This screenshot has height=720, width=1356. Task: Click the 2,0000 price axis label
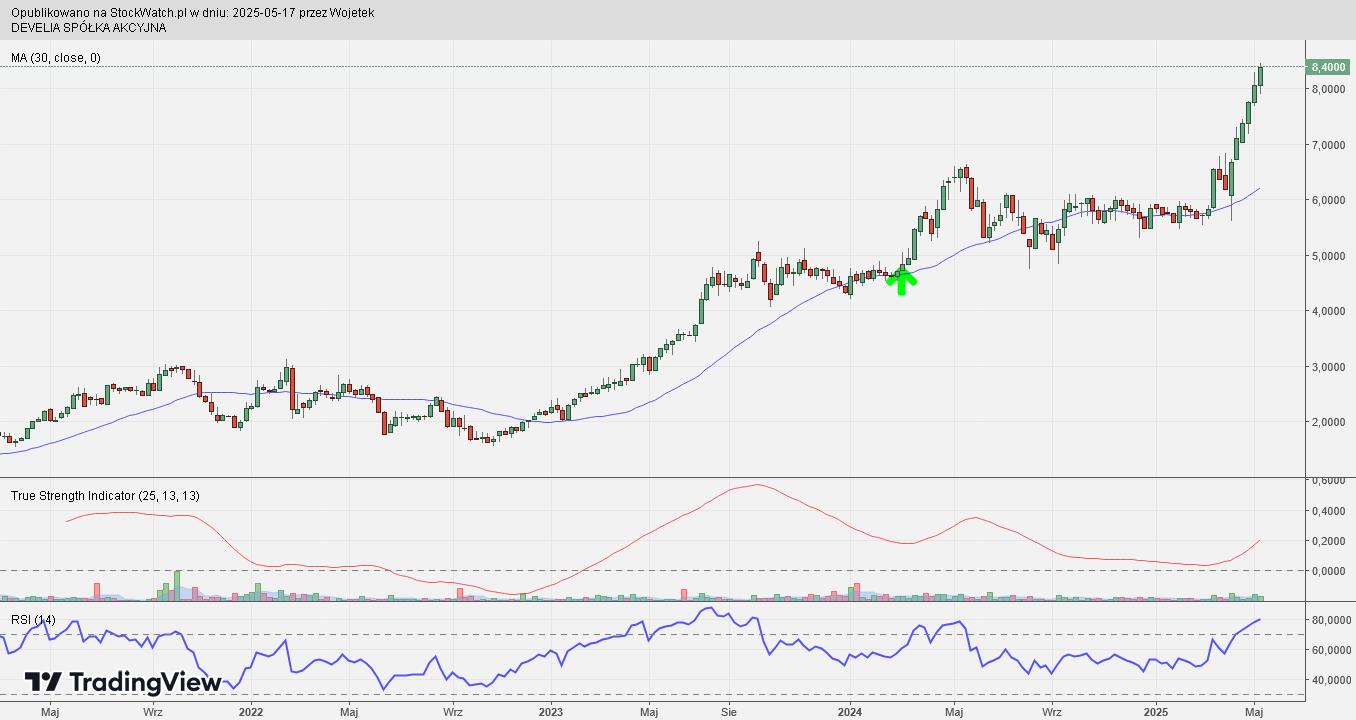1328,422
